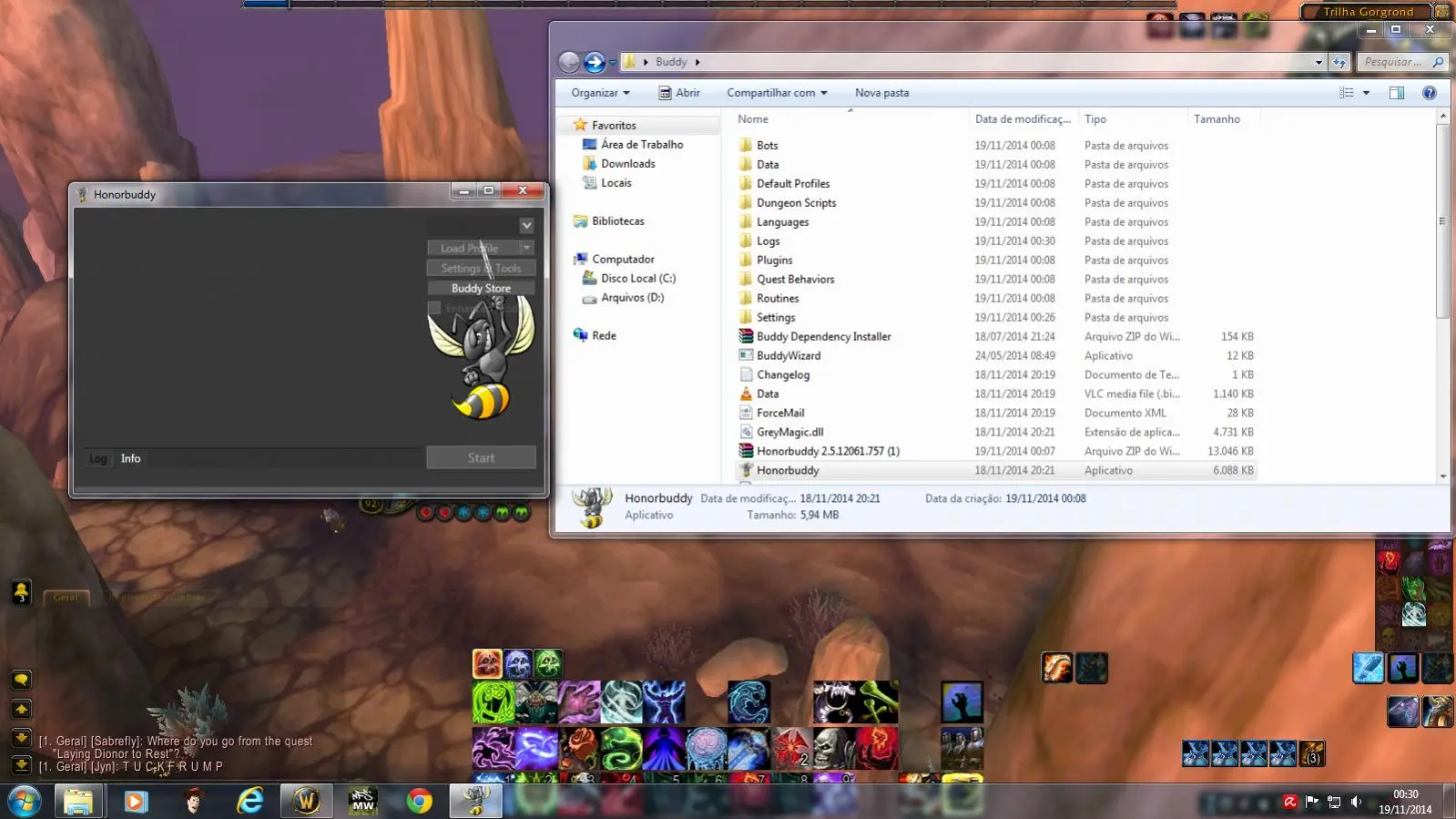Expand the Buddy breadcrumb arrow
Image resolution: width=1456 pixels, height=819 pixels.
[x=697, y=62]
